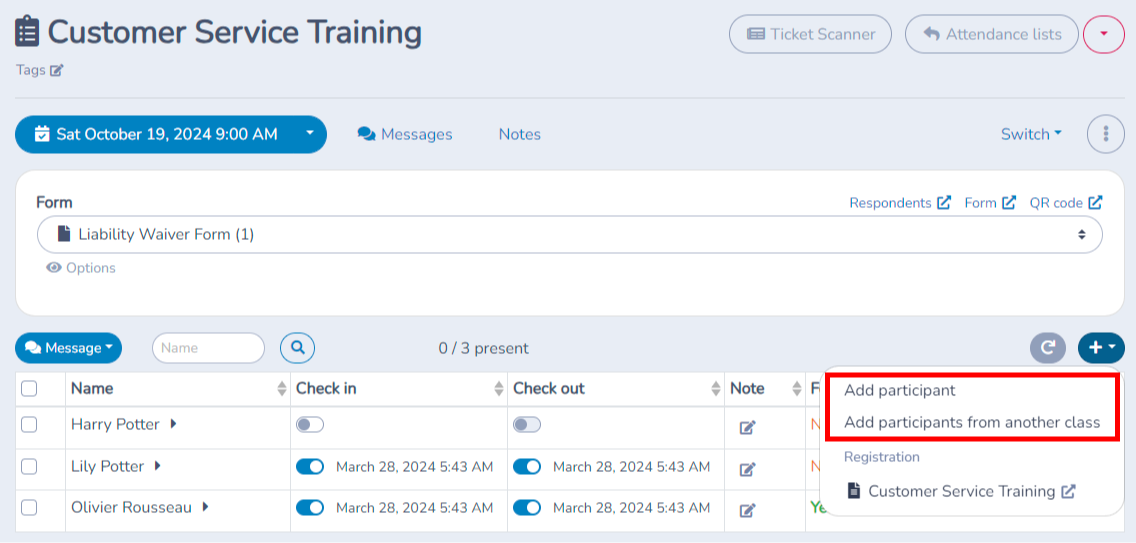
Task: Open the Customer Service Training registration link
Action: pyautogui.click(x=961, y=492)
